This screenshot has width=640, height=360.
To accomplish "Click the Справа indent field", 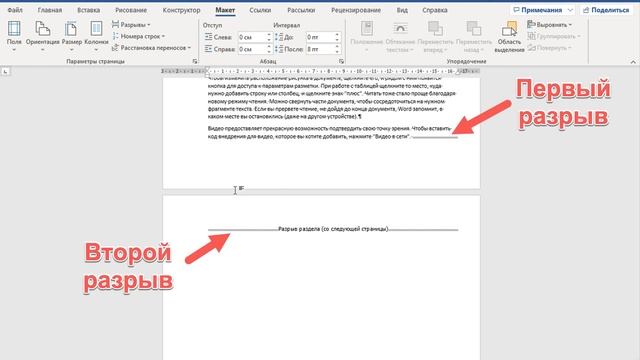I will tap(252, 49).
